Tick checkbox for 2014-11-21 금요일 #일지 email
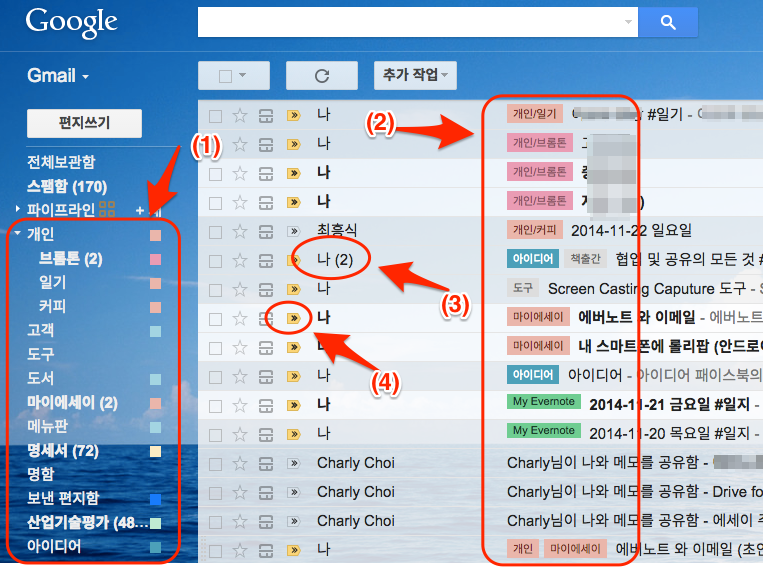The image size is (763, 567). 216,406
